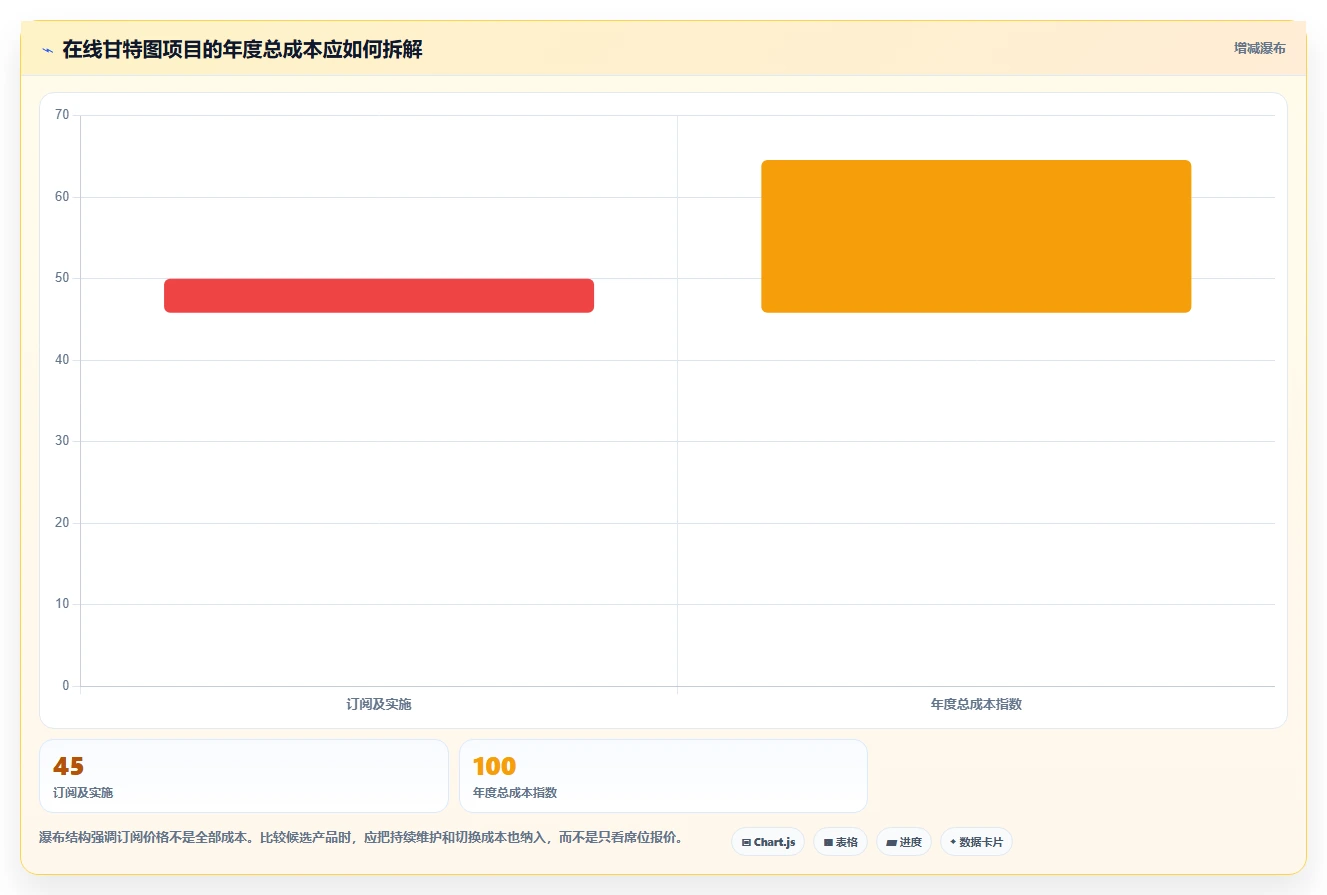Click the x-axis label 年度总成本指数
The width and height of the screenshot is (1327, 895).
click(x=976, y=704)
